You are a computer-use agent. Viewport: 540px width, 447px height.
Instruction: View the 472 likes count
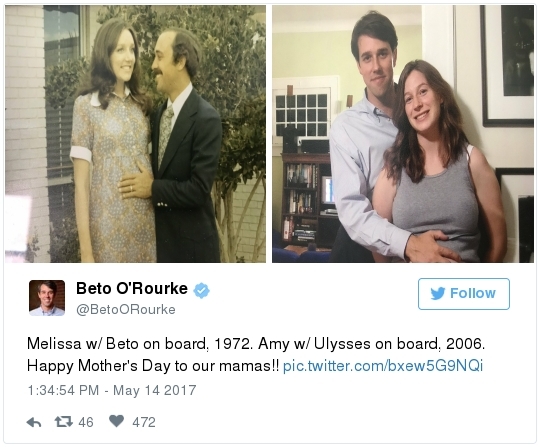[144, 422]
